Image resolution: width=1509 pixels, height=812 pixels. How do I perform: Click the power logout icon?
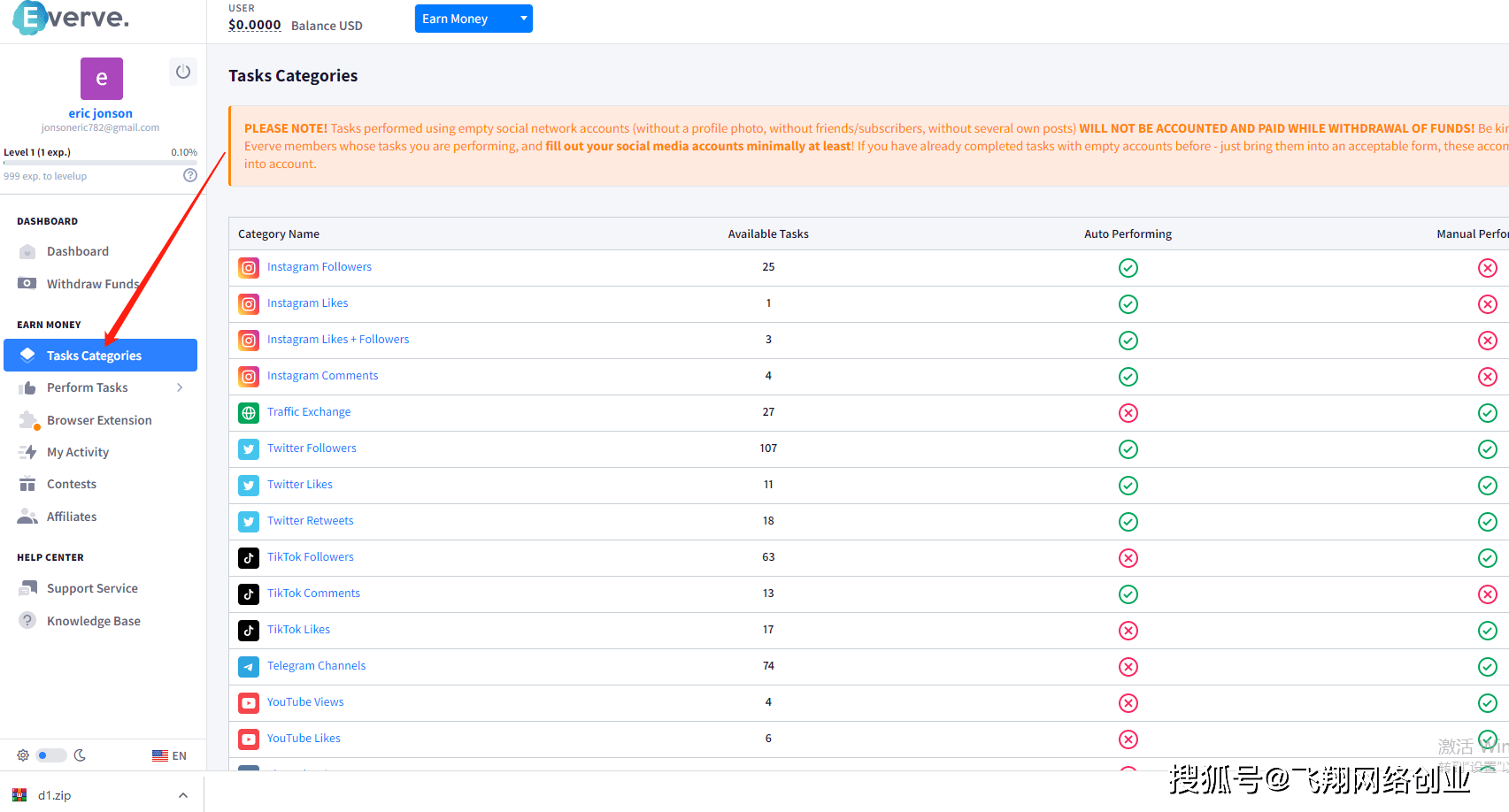(183, 72)
